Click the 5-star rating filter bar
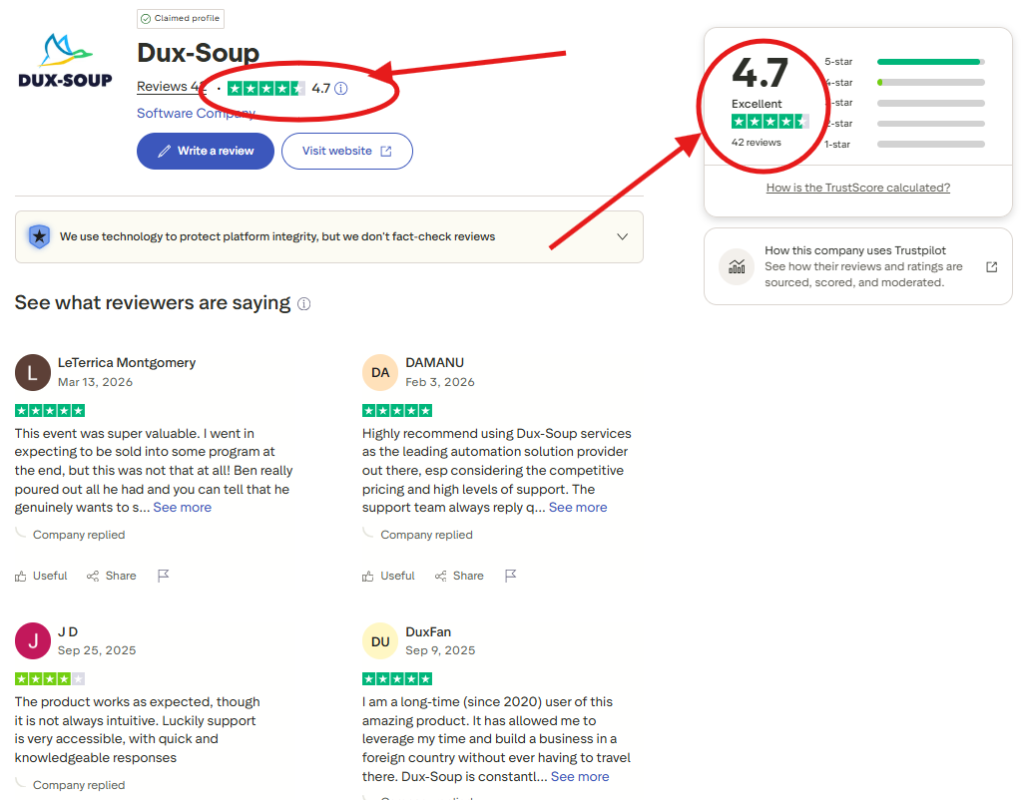Image resolution: width=1024 pixels, height=800 pixels. (x=929, y=61)
